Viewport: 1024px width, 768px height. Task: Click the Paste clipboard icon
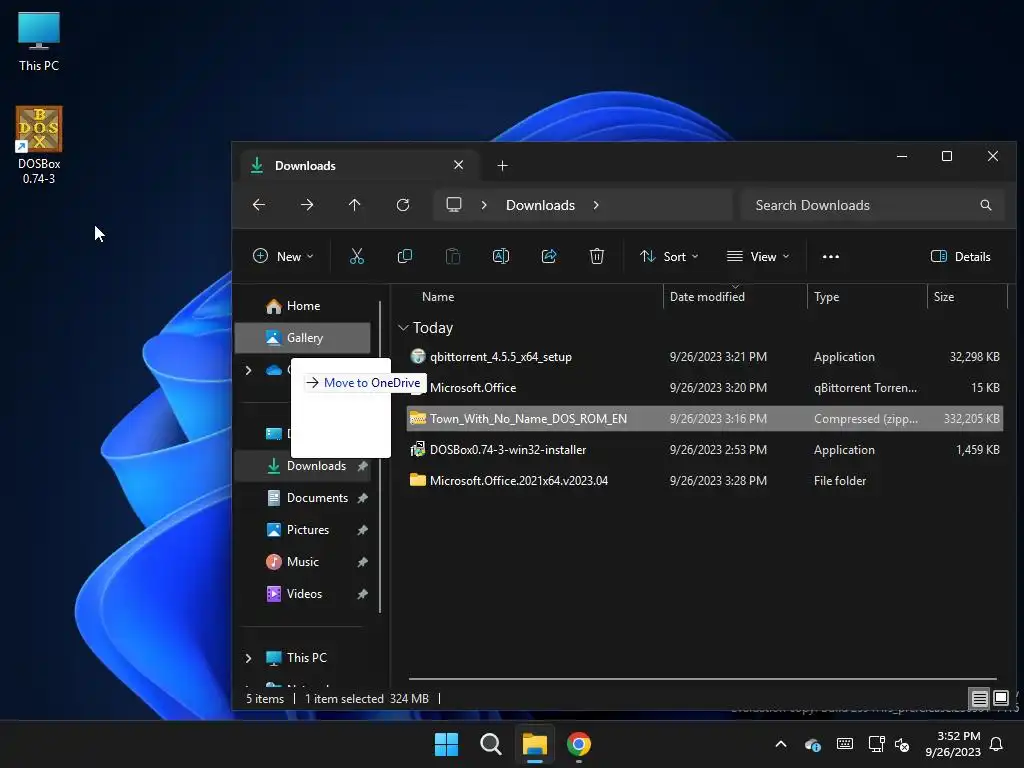453,257
